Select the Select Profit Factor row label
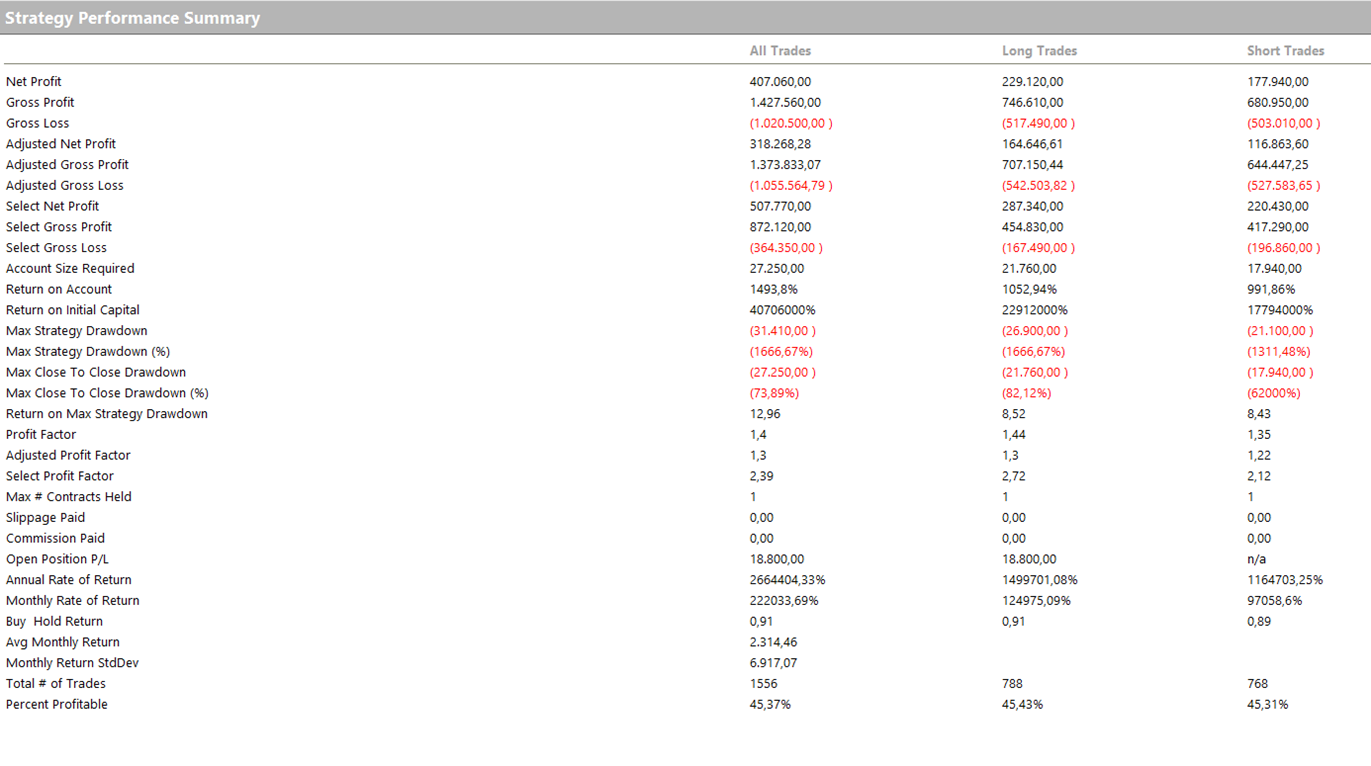The height and width of the screenshot is (766, 1371). (x=60, y=476)
